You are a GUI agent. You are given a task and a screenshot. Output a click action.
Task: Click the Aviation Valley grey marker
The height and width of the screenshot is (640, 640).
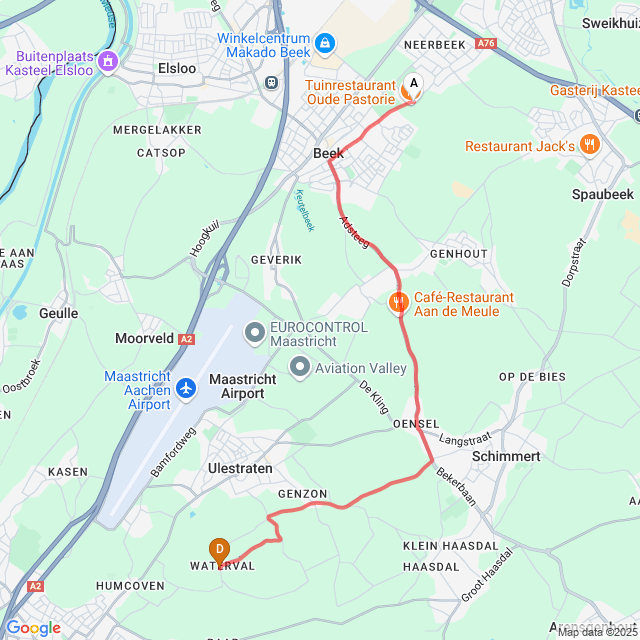tap(300, 367)
